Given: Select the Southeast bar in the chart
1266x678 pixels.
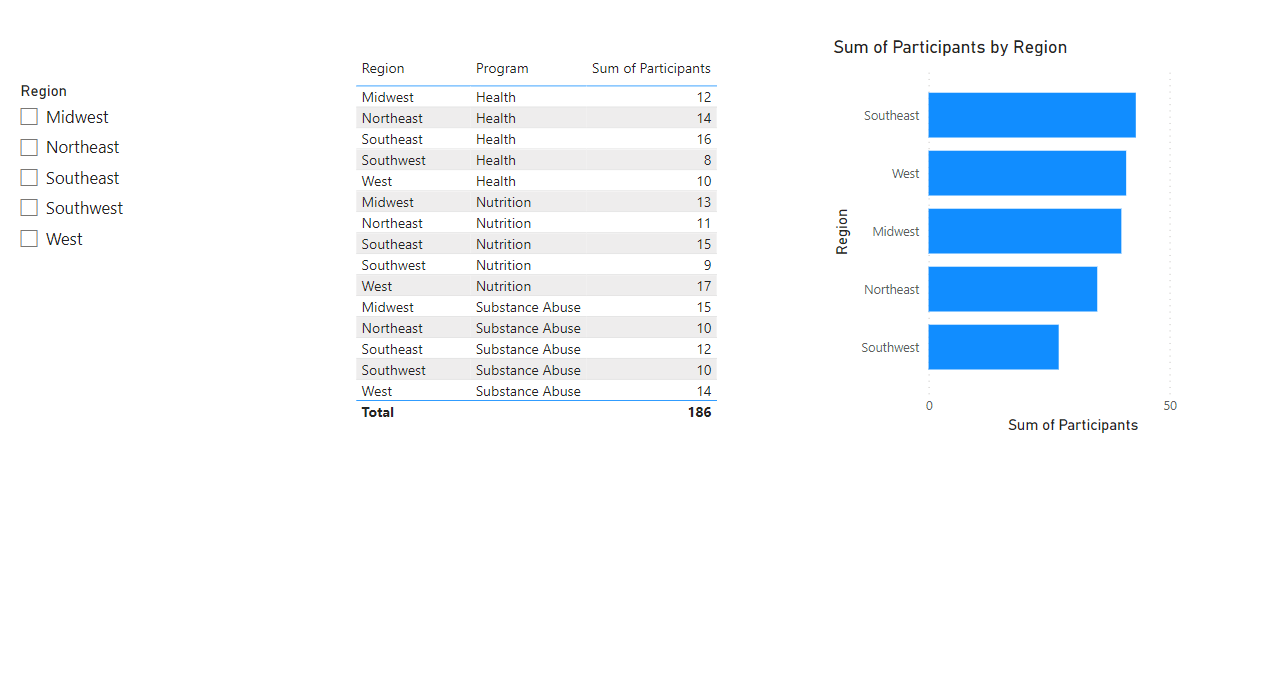Looking at the screenshot, I should [1030, 115].
